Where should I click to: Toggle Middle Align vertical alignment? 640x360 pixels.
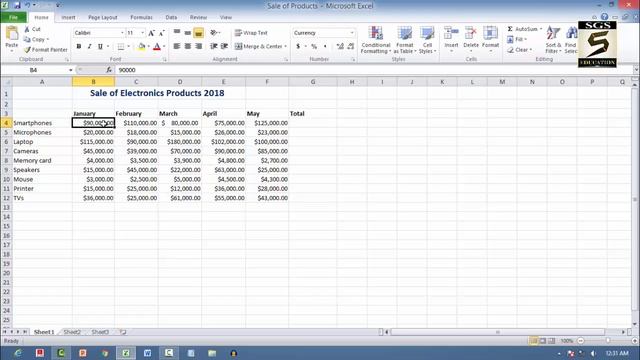188,33
